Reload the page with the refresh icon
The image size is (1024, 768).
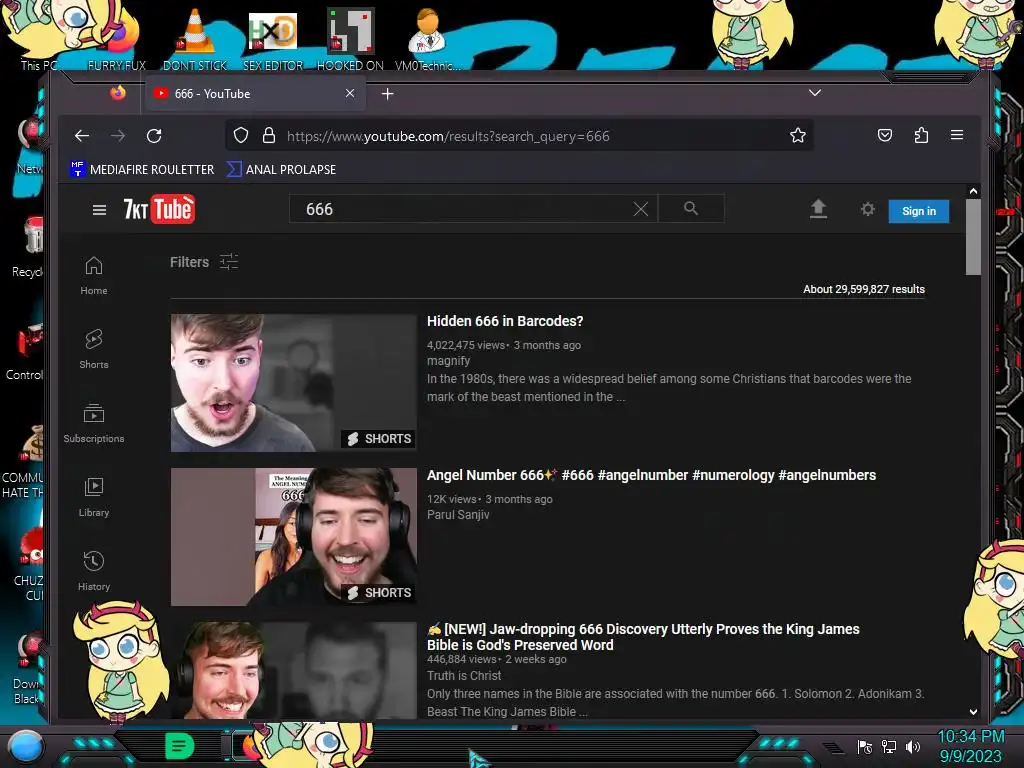(x=154, y=136)
